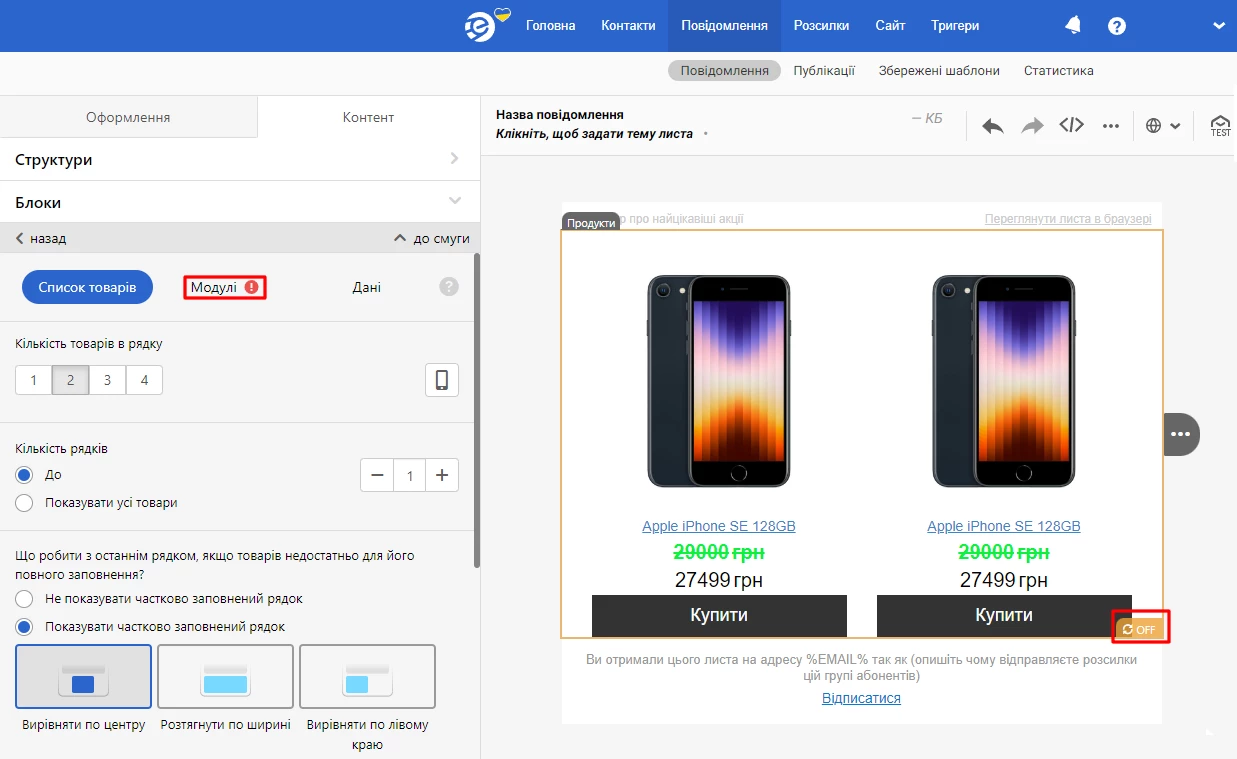This screenshot has width=1237, height=759.
Task: Click the left iPhone product image
Action: [x=719, y=381]
